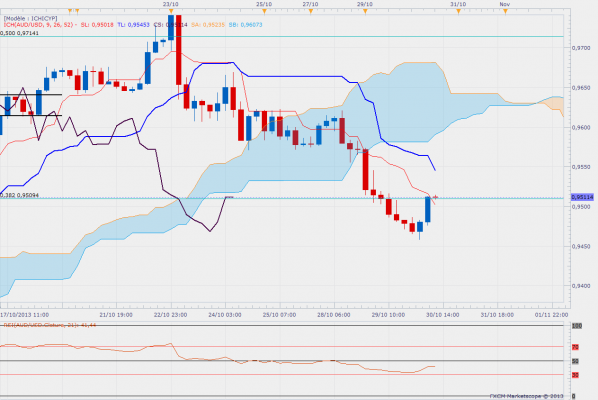
Task: Click the FXCM Marketscope © 2013 text
Action: (x=526, y=396)
